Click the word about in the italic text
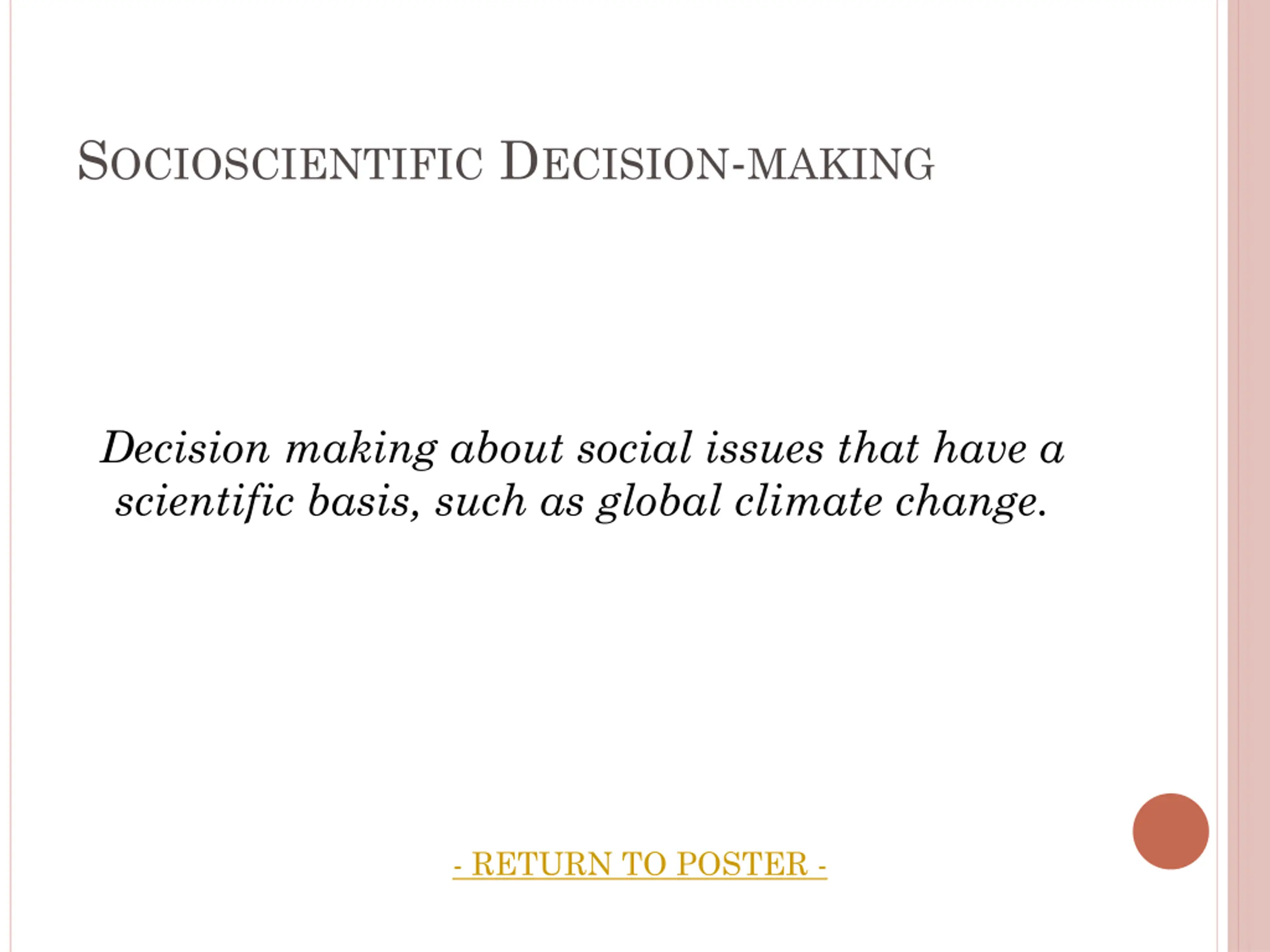1270x952 pixels. (x=507, y=448)
